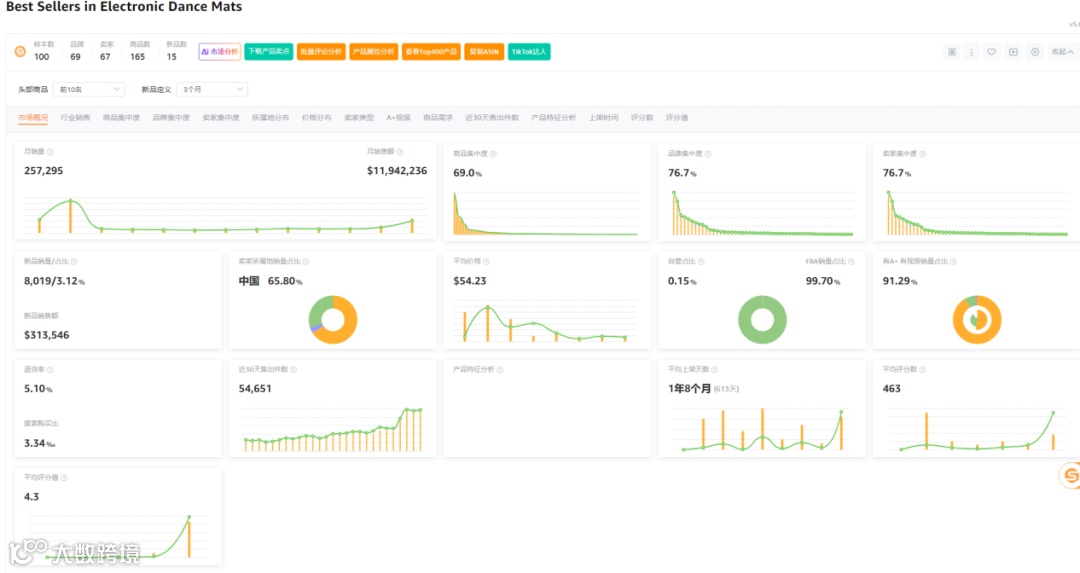Switch to the 评分数 tab
Screen dimensions: 1080x573
642,118
